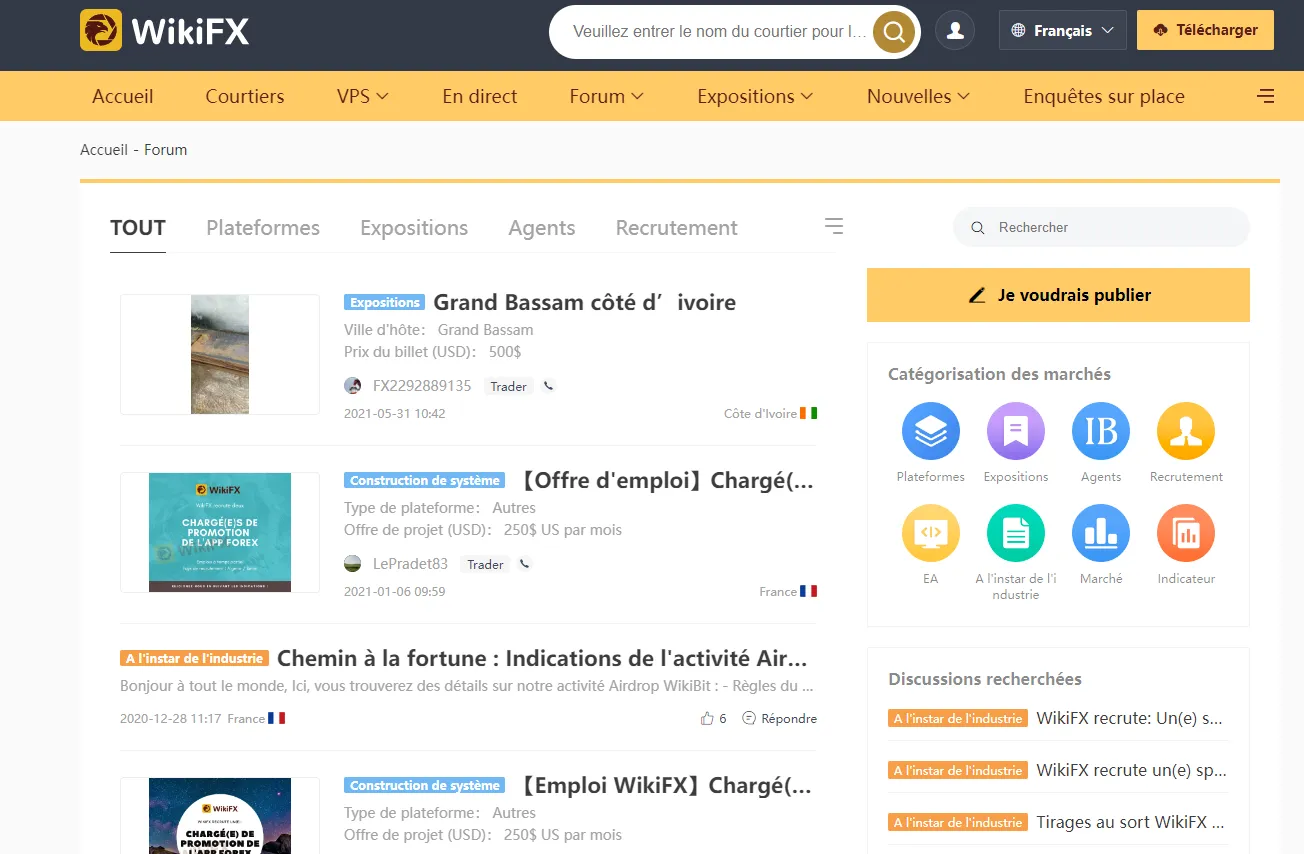
Task: Click LePradet83 user avatar
Action: coord(353,564)
